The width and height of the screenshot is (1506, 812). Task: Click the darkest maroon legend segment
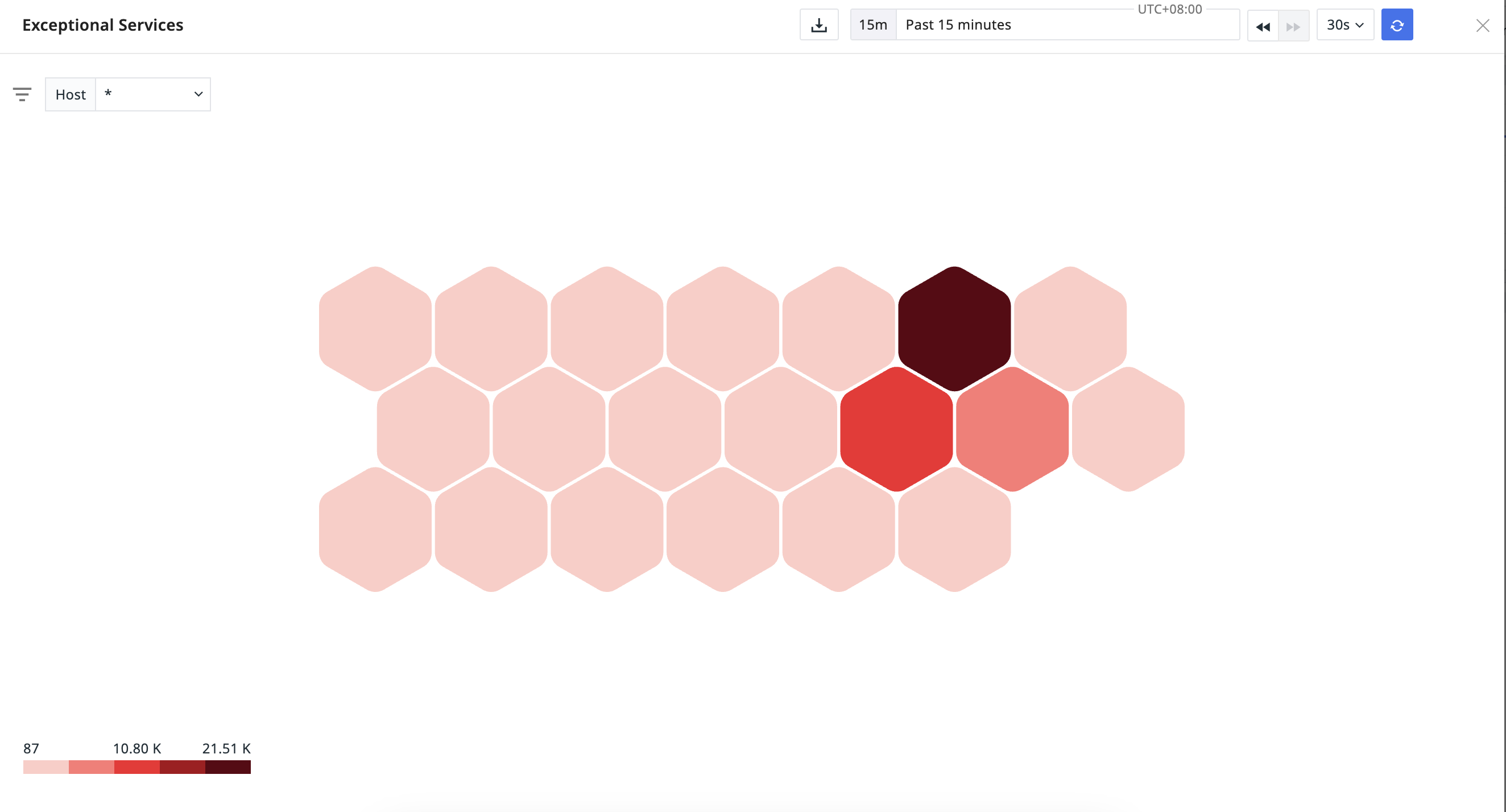228,767
